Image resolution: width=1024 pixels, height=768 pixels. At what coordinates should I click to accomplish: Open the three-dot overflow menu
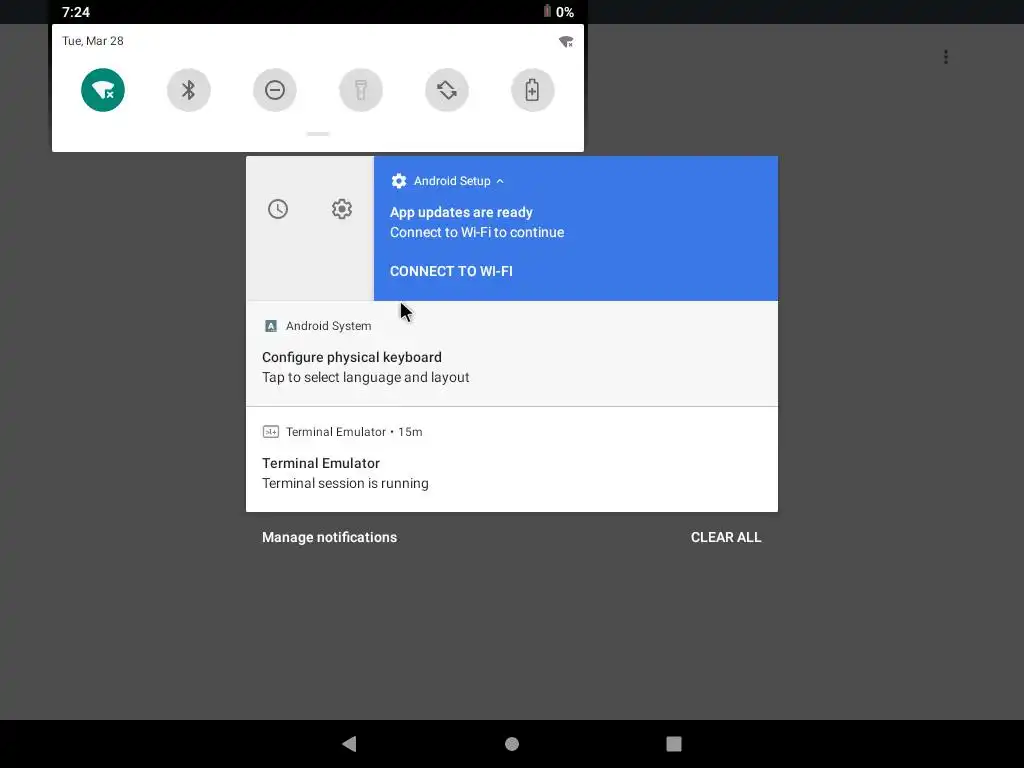[x=946, y=57]
